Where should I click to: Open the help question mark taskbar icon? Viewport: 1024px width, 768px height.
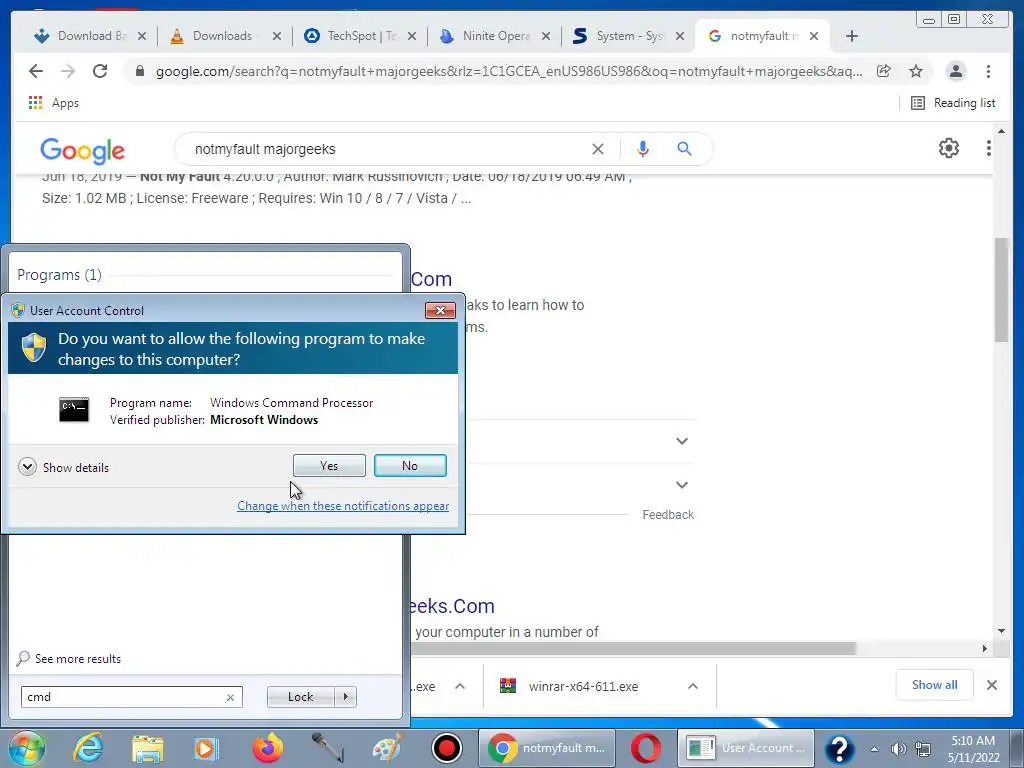(x=840, y=748)
